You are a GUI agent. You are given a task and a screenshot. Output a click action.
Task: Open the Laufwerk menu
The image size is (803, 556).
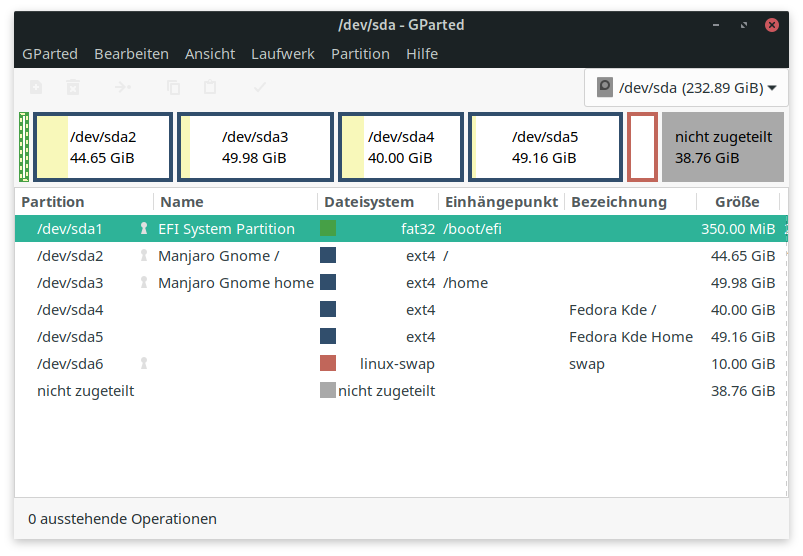[283, 54]
